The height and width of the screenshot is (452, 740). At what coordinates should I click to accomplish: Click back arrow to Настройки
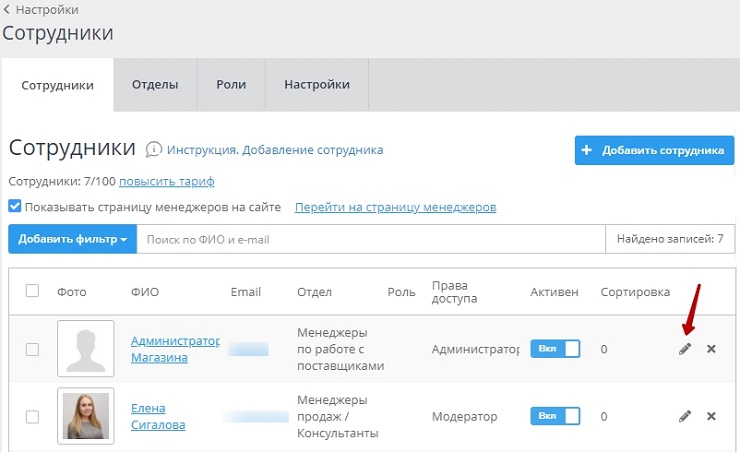[x=8, y=10]
